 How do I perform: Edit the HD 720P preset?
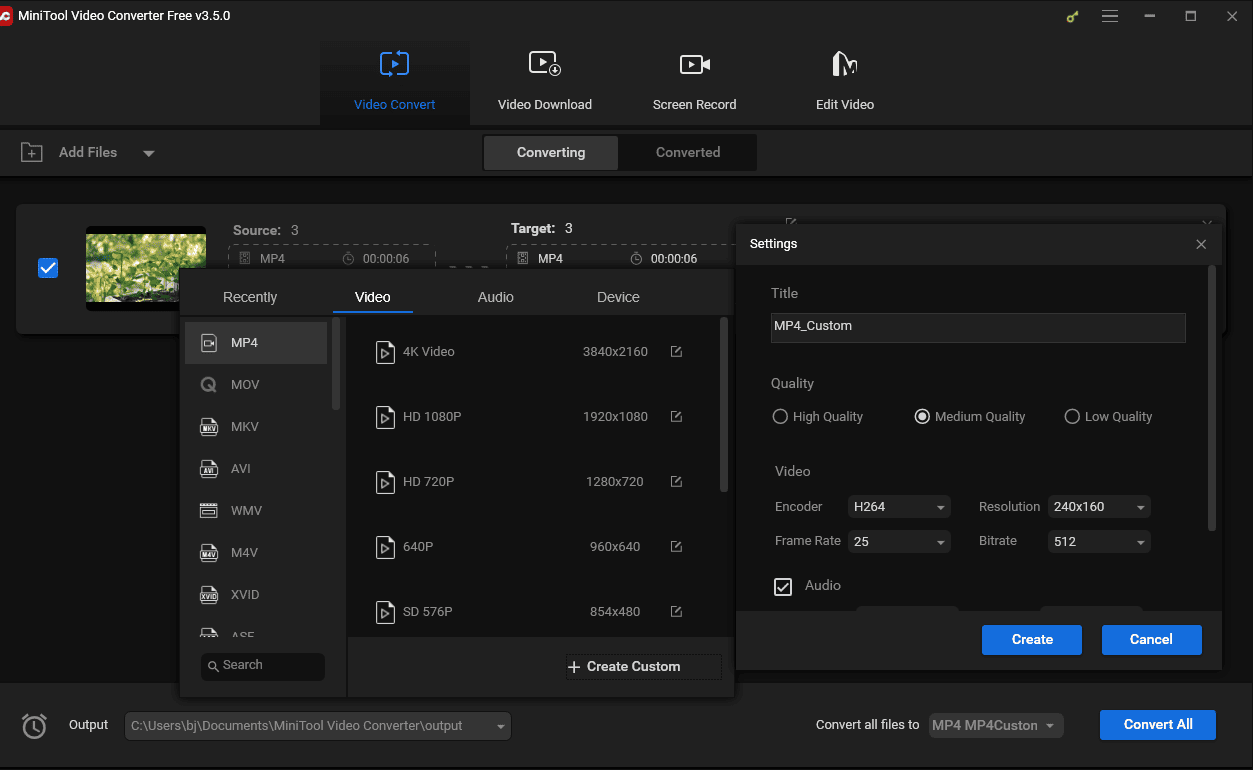click(676, 482)
